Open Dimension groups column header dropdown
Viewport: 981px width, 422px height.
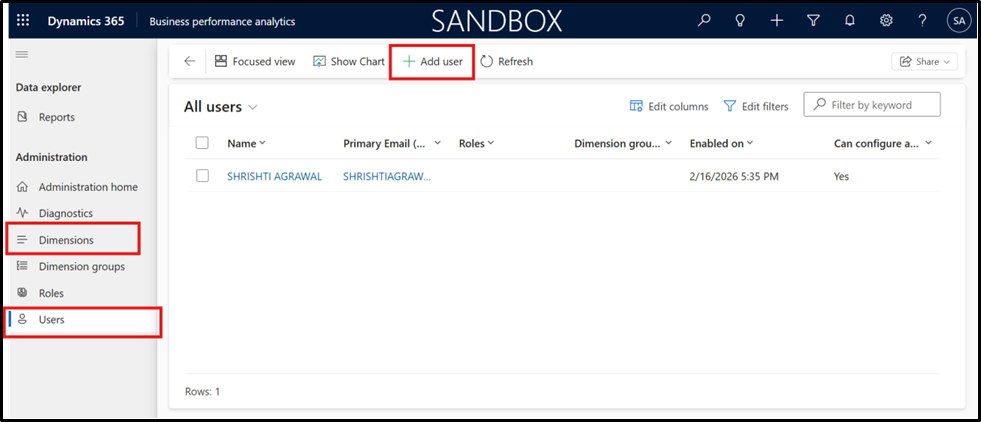(623, 143)
